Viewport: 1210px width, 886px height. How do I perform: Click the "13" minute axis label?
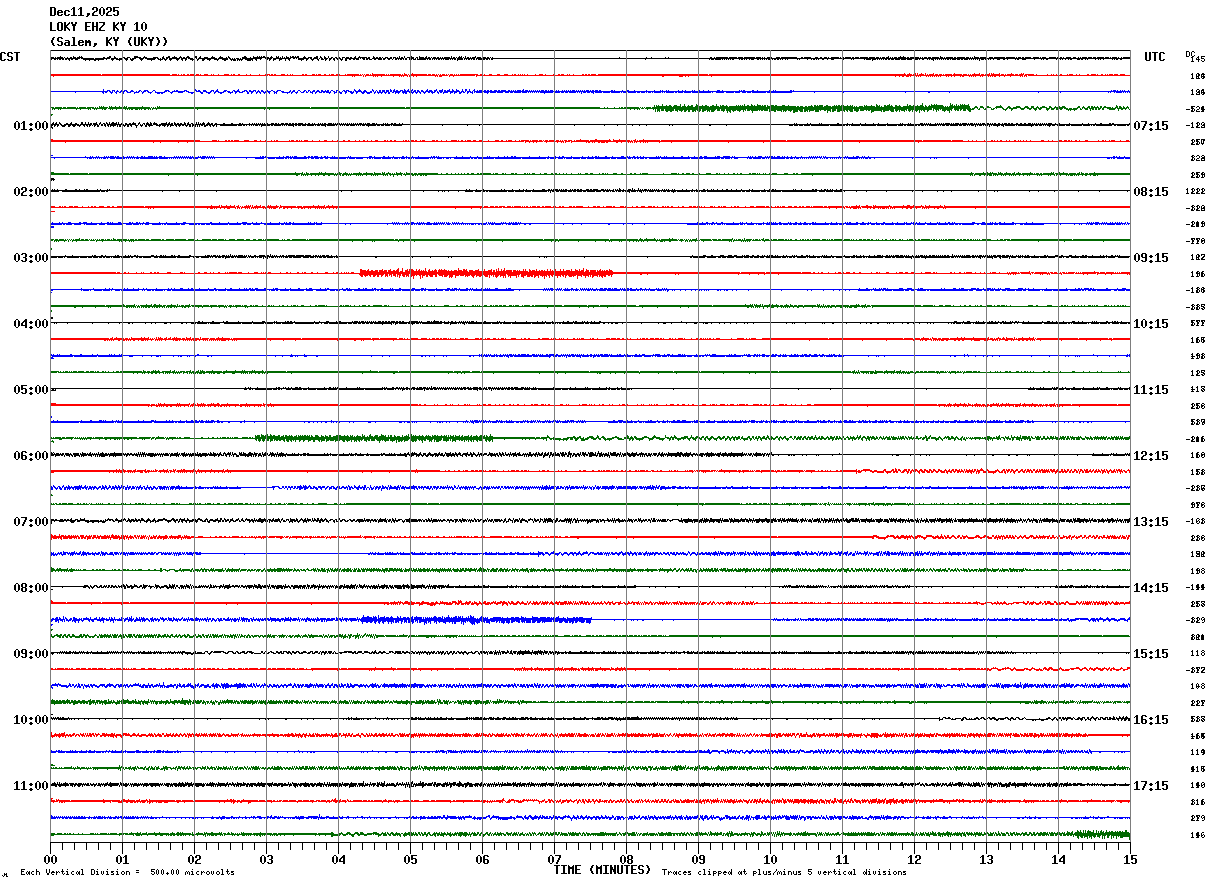(986, 859)
